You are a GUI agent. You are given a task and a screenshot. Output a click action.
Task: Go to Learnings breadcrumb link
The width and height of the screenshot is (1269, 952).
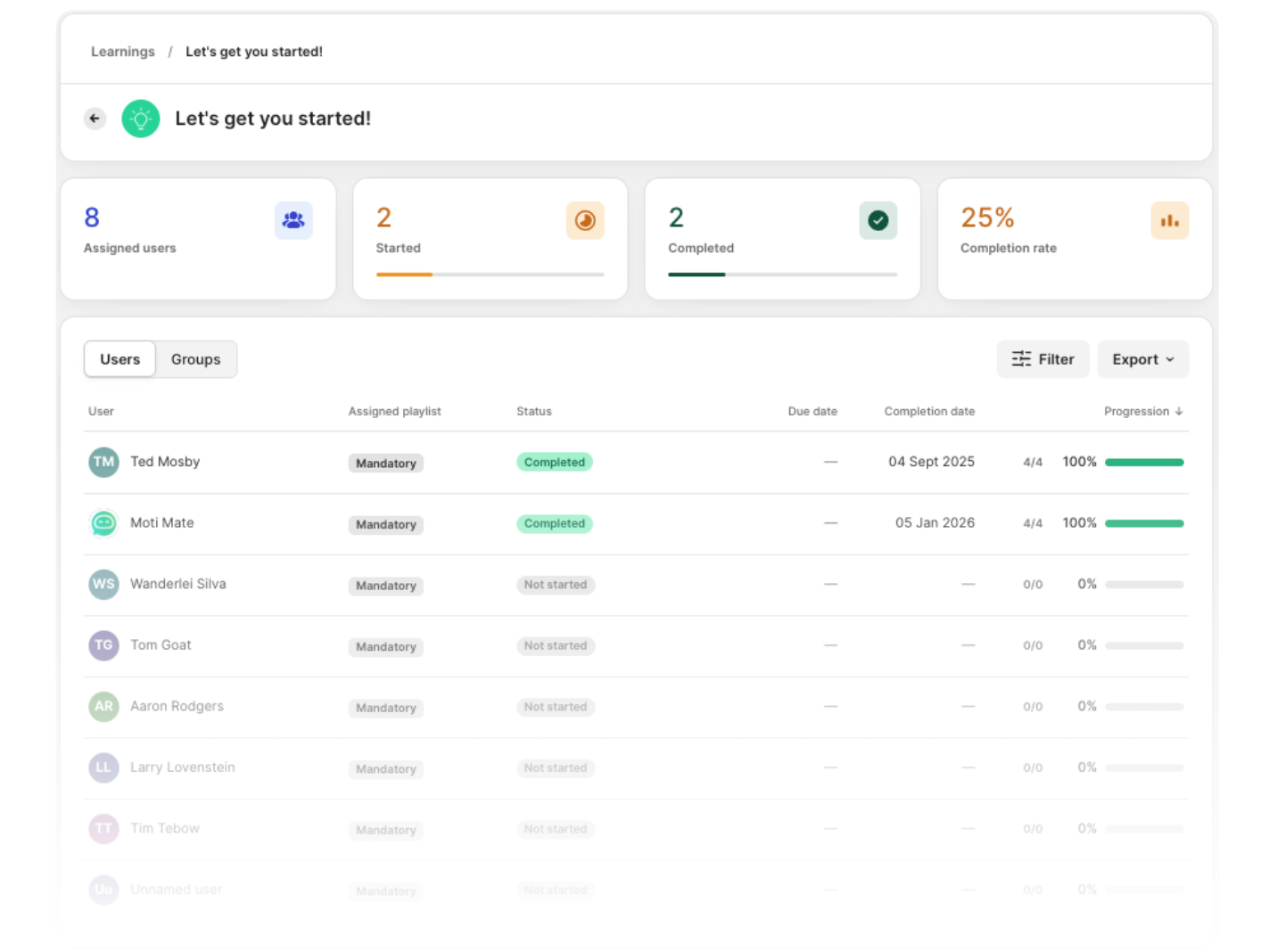[x=123, y=52]
